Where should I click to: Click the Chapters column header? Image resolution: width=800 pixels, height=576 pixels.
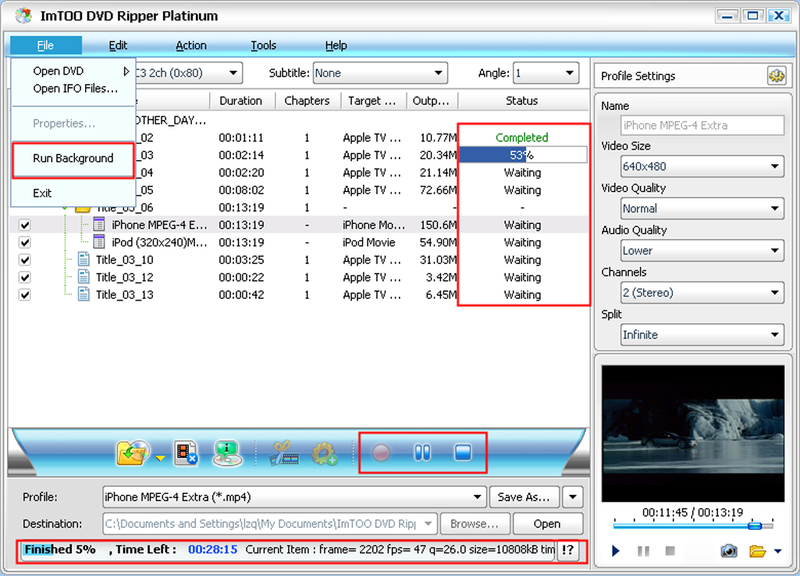[x=307, y=101]
